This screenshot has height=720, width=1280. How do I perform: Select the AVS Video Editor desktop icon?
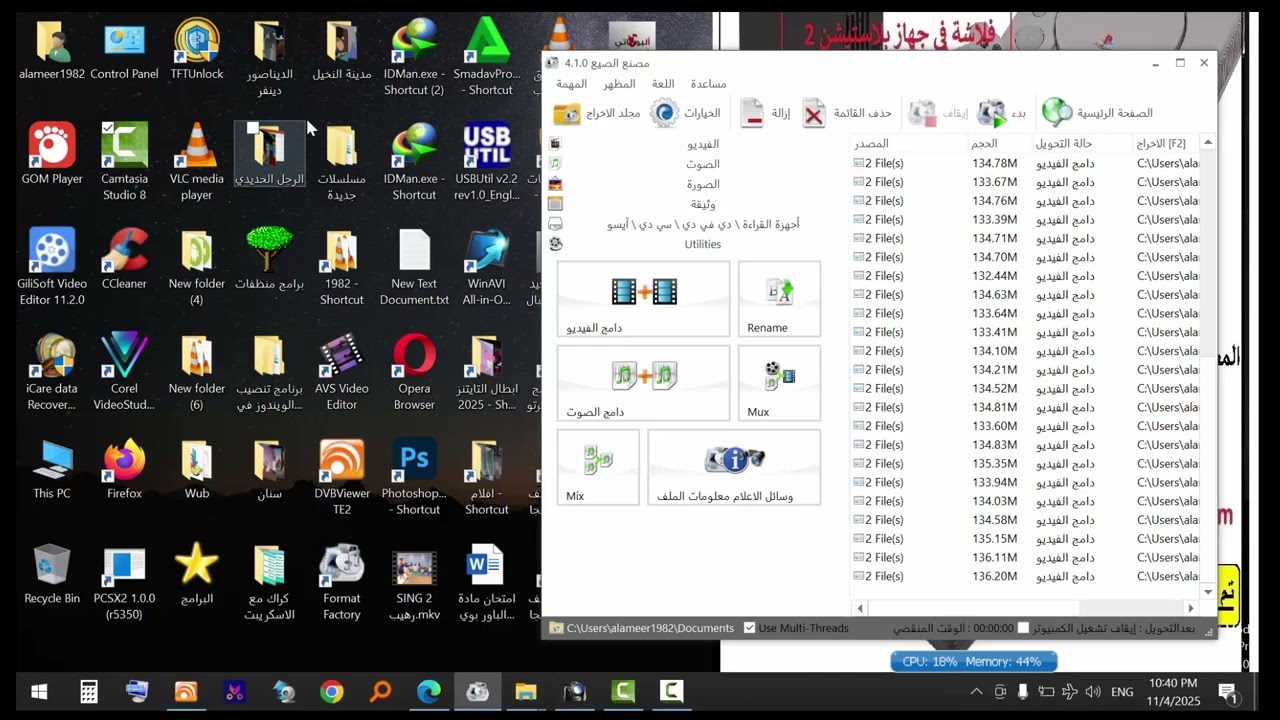[x=342, y=373]
